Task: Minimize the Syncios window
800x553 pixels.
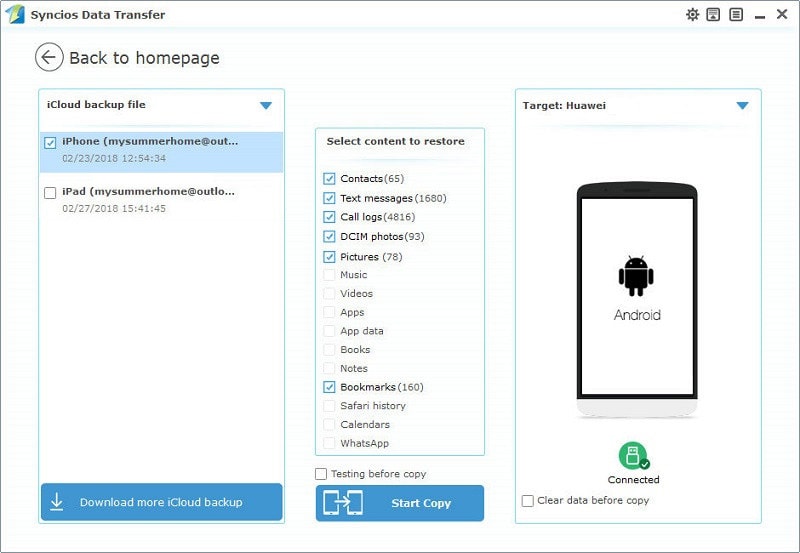Action: [x=760, y=15]
